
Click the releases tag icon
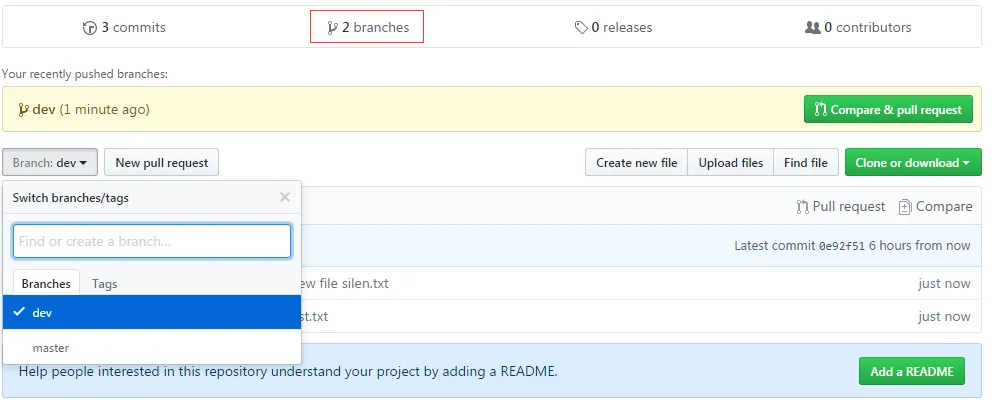[581, 28]
